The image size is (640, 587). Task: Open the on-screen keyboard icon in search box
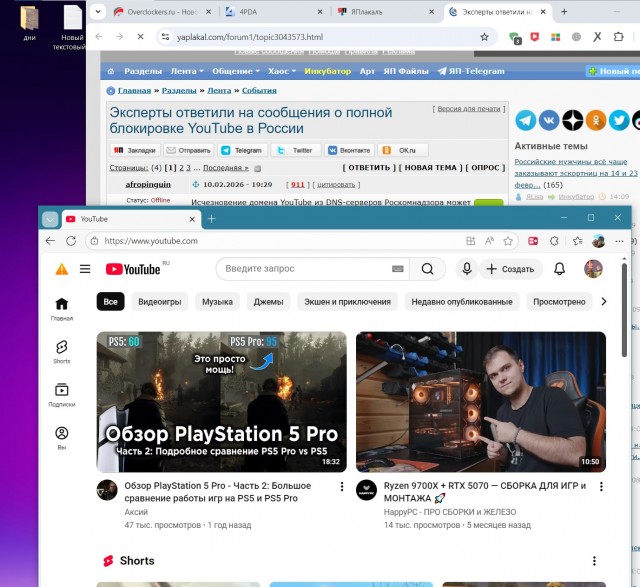(x=398, y=269)
